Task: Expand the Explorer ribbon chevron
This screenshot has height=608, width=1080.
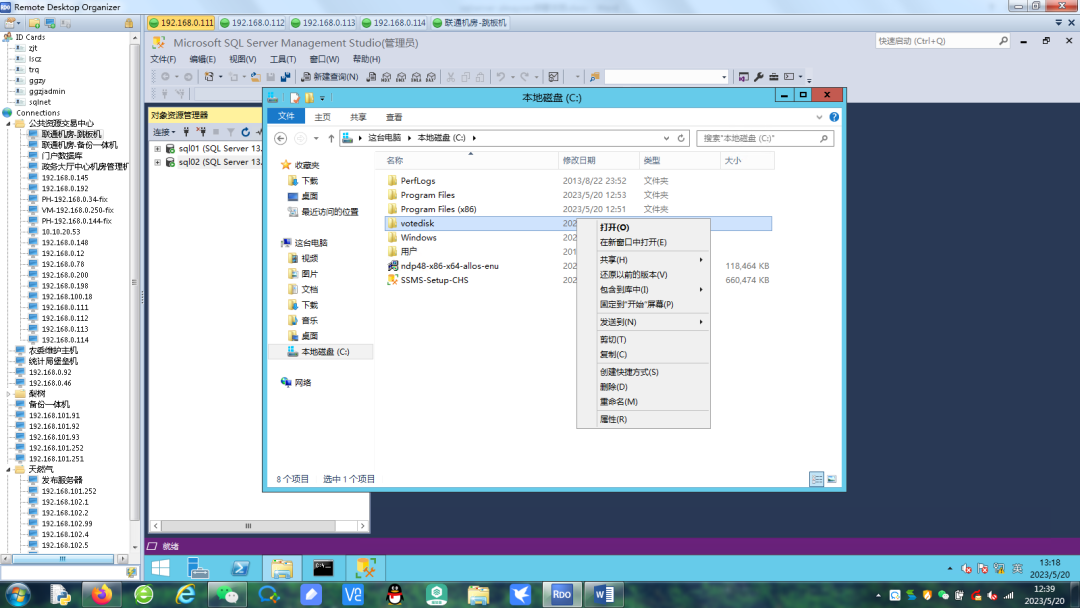Action: 819,117
